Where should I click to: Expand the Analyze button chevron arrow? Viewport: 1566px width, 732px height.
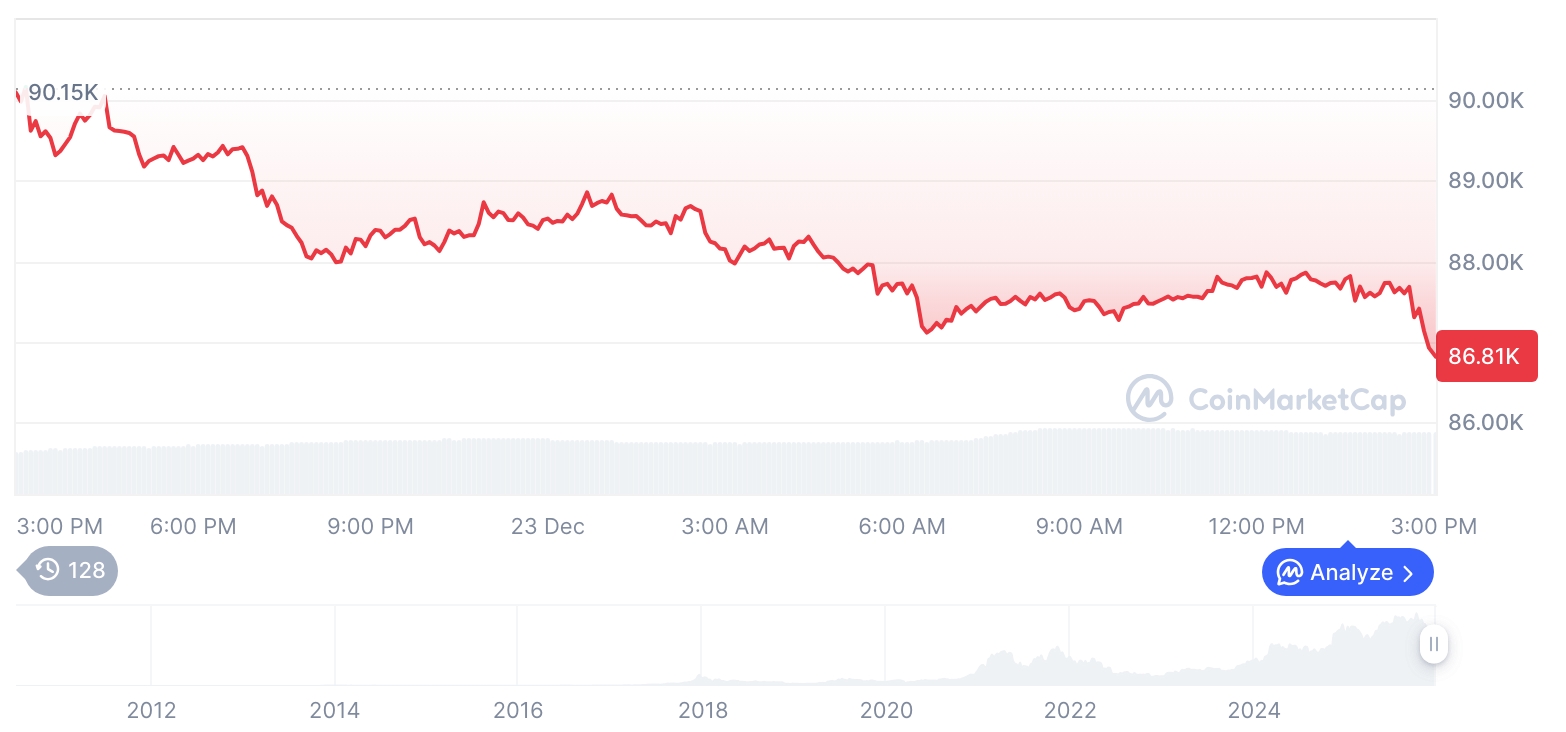point(1409,573)
